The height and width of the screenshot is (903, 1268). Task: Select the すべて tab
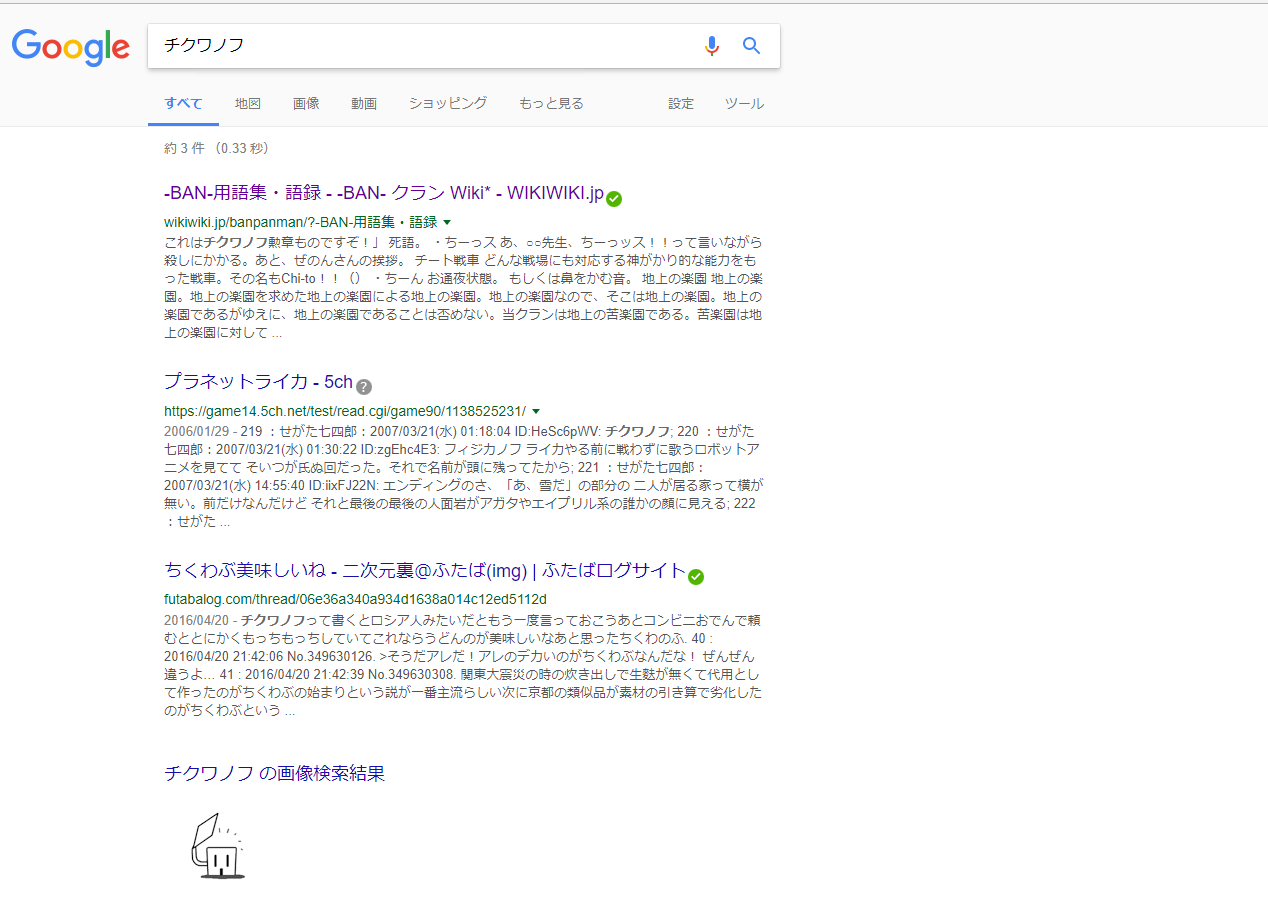(x=183, y=103)
